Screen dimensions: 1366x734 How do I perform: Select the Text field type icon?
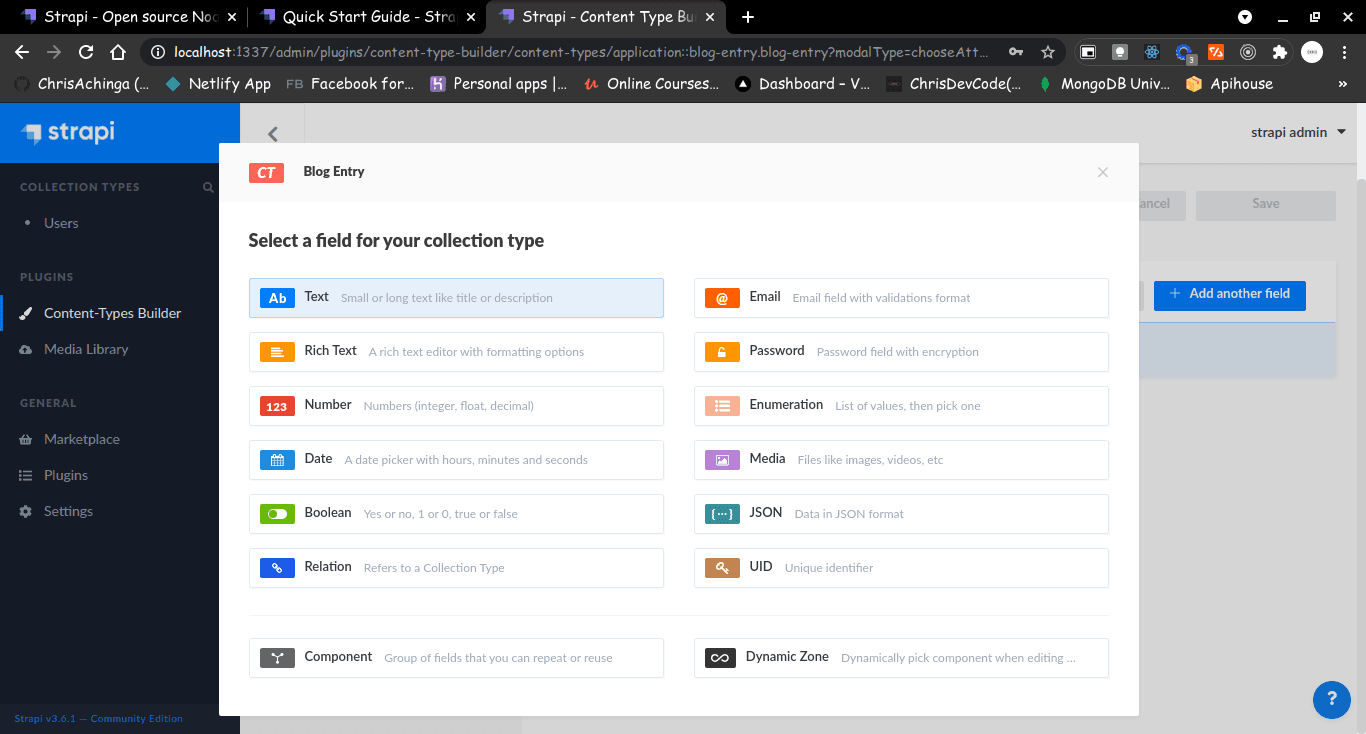coord(277,298)
